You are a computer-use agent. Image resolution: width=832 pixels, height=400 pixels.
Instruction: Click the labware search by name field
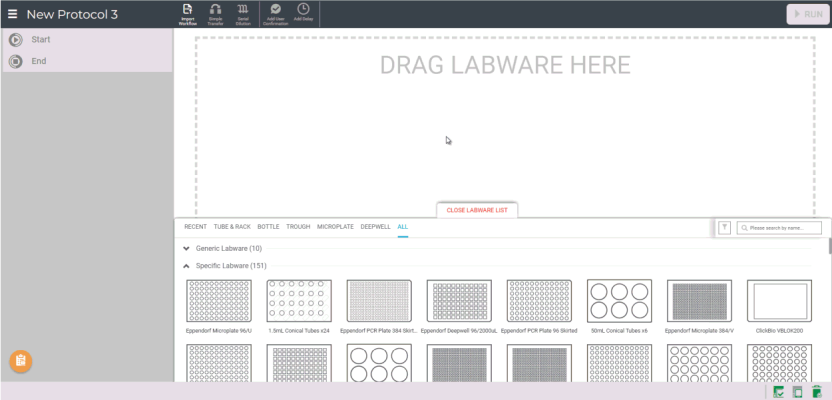779,228
